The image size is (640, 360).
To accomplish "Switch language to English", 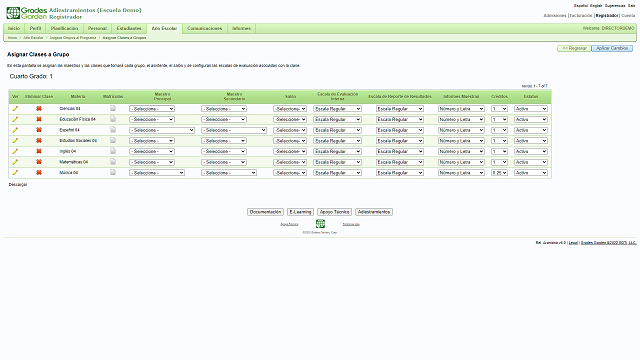I will click(x=596, y=6).
